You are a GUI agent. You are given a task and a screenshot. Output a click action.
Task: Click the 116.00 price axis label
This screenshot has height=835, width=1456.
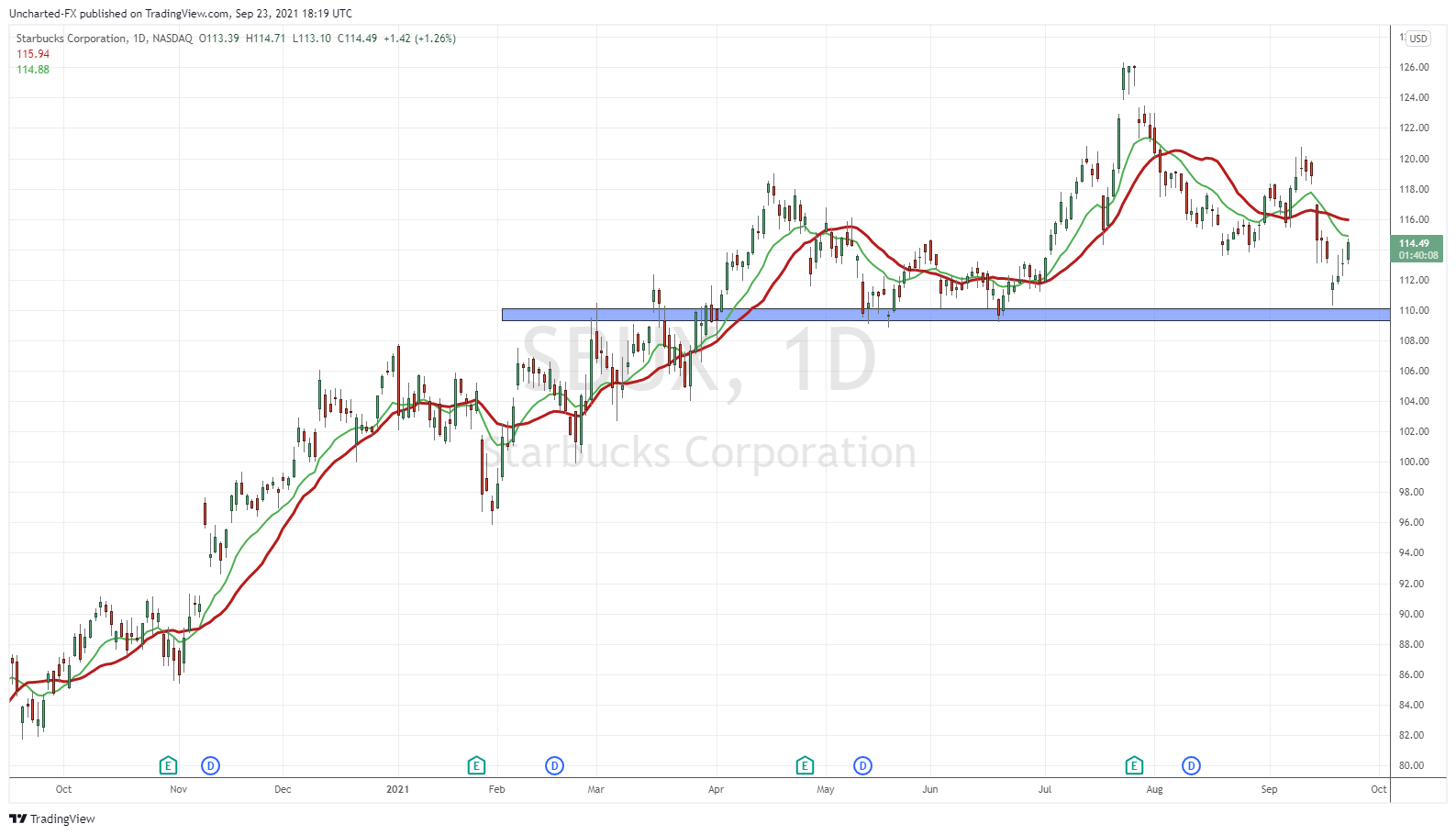1414,219
